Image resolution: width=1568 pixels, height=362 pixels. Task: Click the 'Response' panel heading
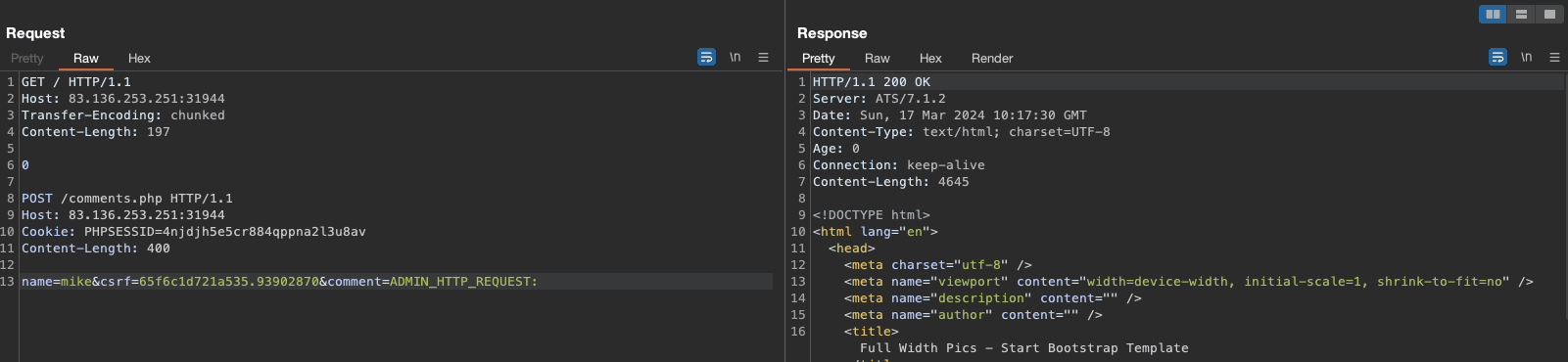tap(832, 33)
